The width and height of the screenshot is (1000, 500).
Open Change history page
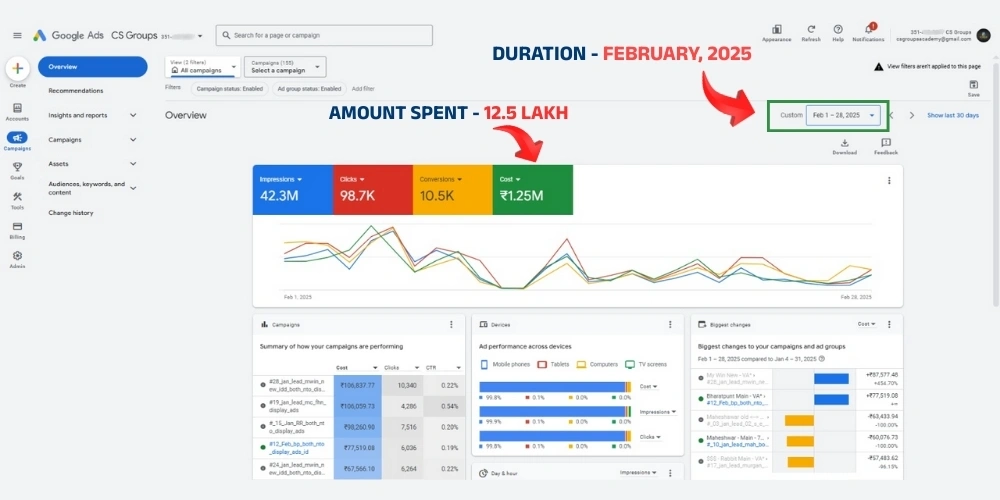[71, 213]
